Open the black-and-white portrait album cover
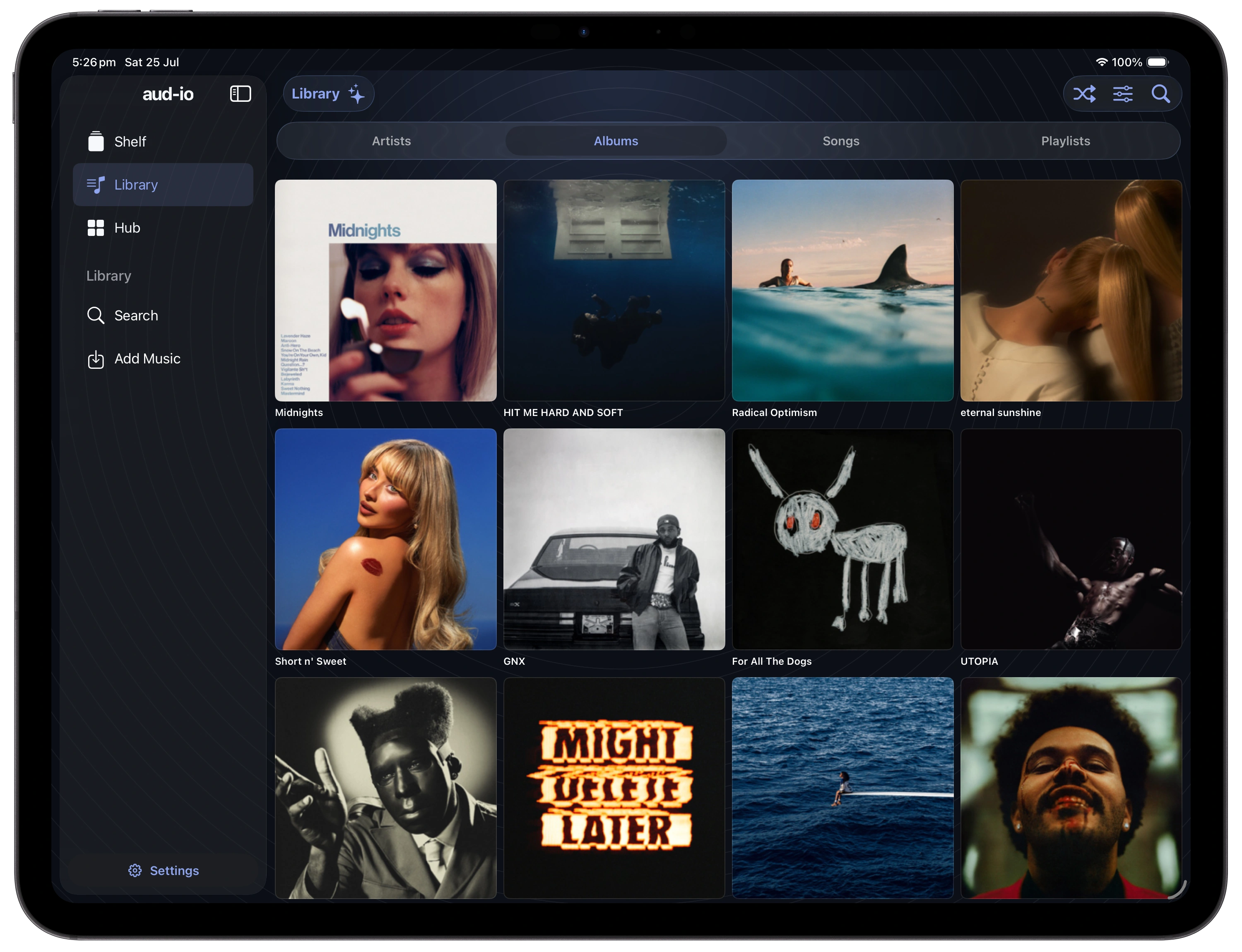The image size is (1242, 952). click(385, 788)
